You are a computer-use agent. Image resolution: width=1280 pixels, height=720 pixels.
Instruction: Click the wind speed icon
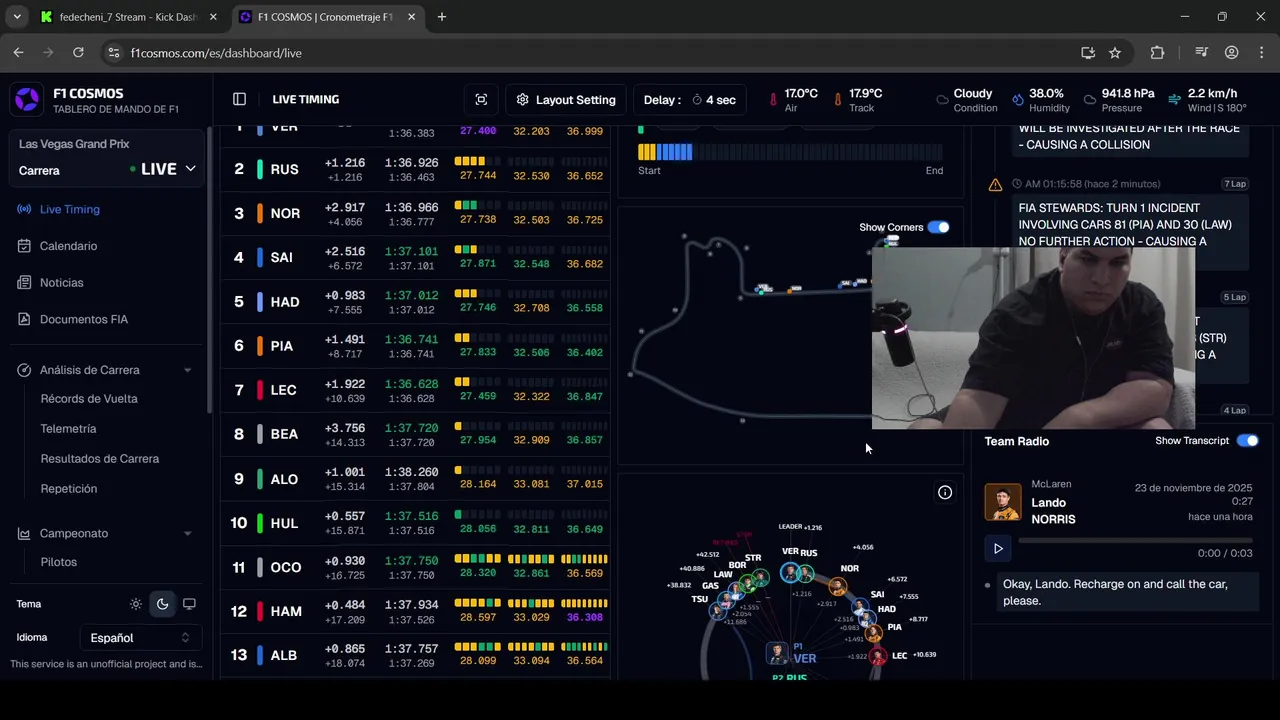(x=1175, y=100)
